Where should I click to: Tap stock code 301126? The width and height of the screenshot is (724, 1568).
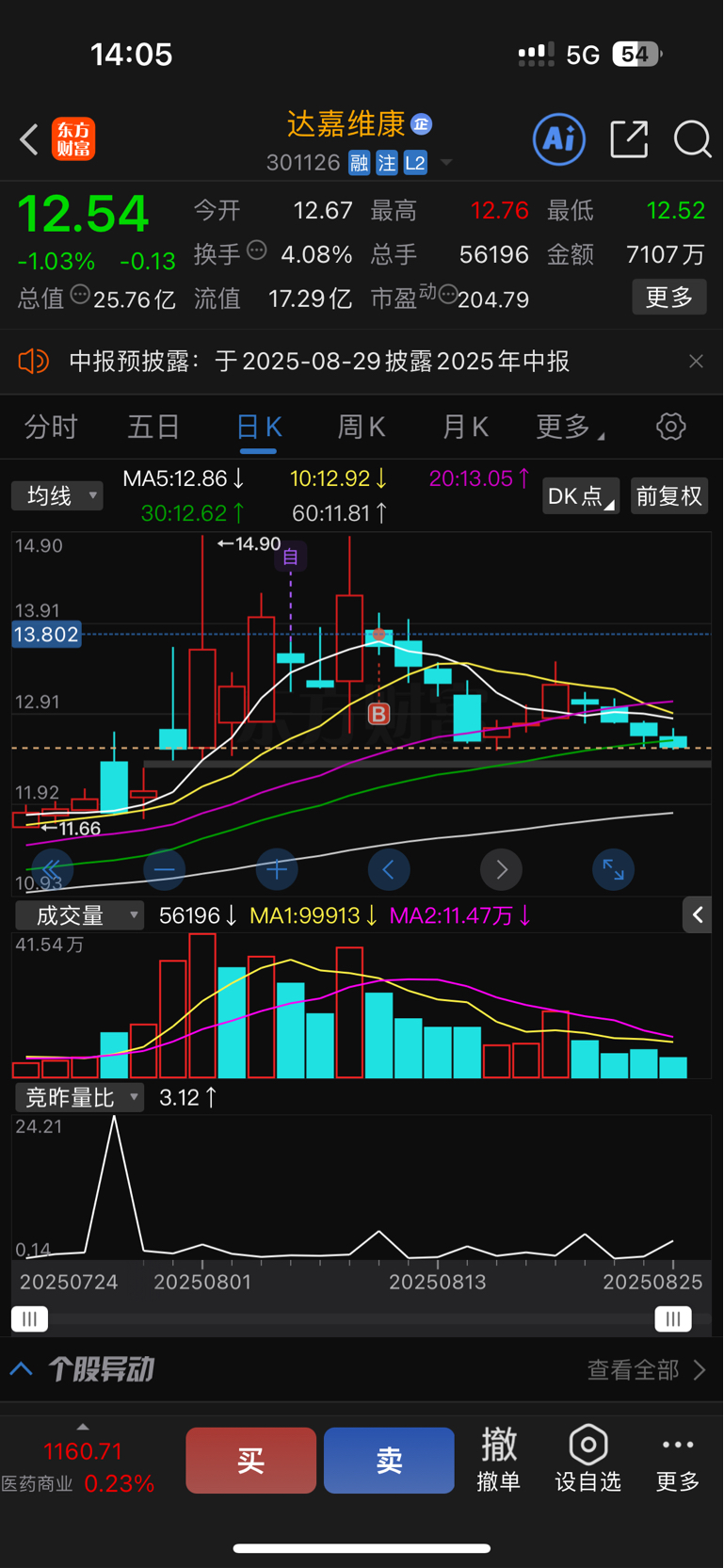[x=303, y=163]
